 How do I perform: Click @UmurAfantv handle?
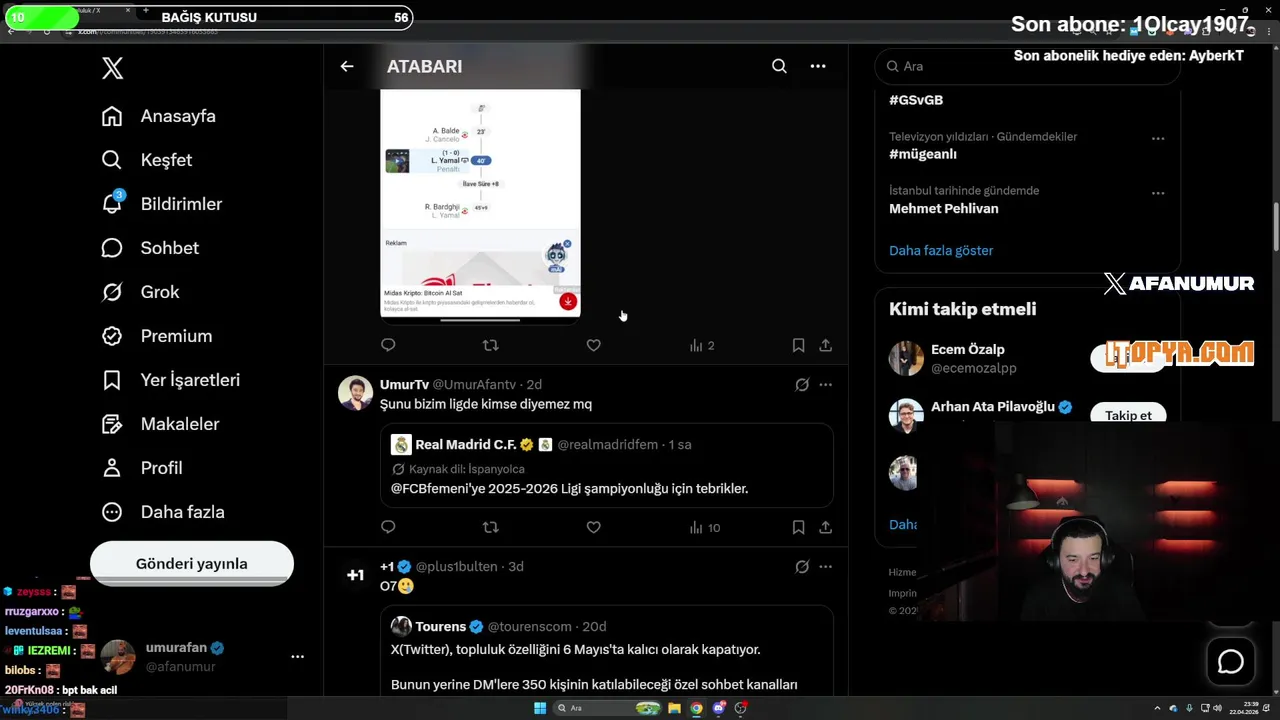pyautogui.click(x=474, y=384)
